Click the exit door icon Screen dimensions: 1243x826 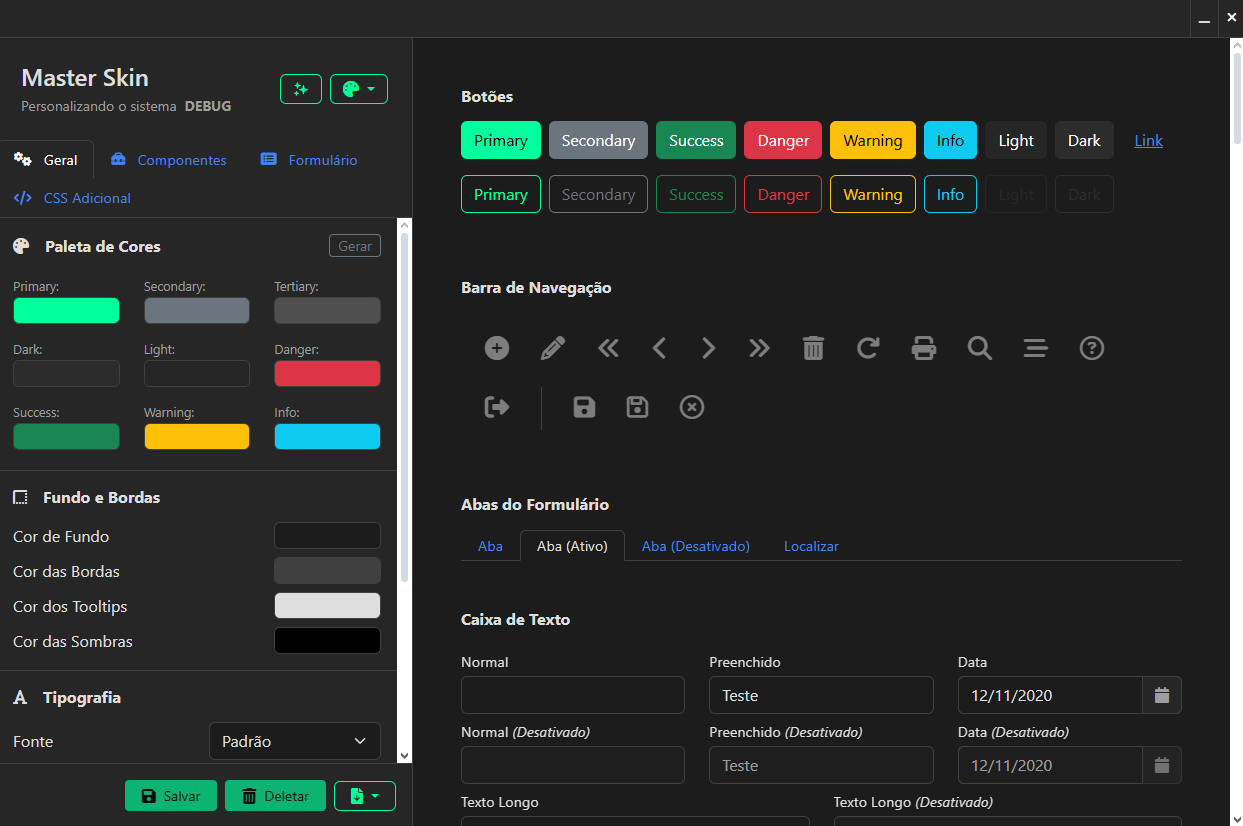[497, 407]
